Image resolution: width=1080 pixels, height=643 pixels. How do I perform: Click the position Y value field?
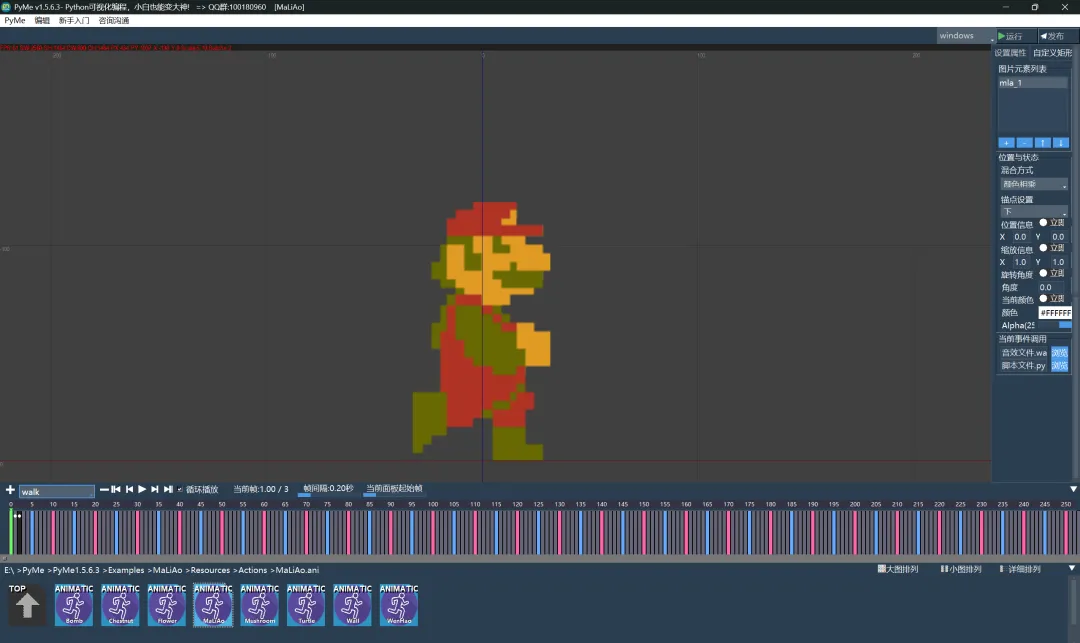pos(1058,237)
